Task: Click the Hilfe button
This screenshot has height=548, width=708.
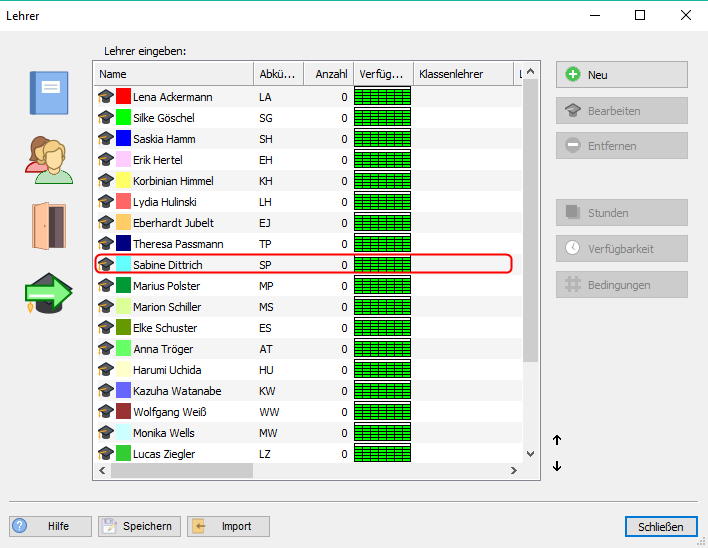Action: [x=50, y=526]
